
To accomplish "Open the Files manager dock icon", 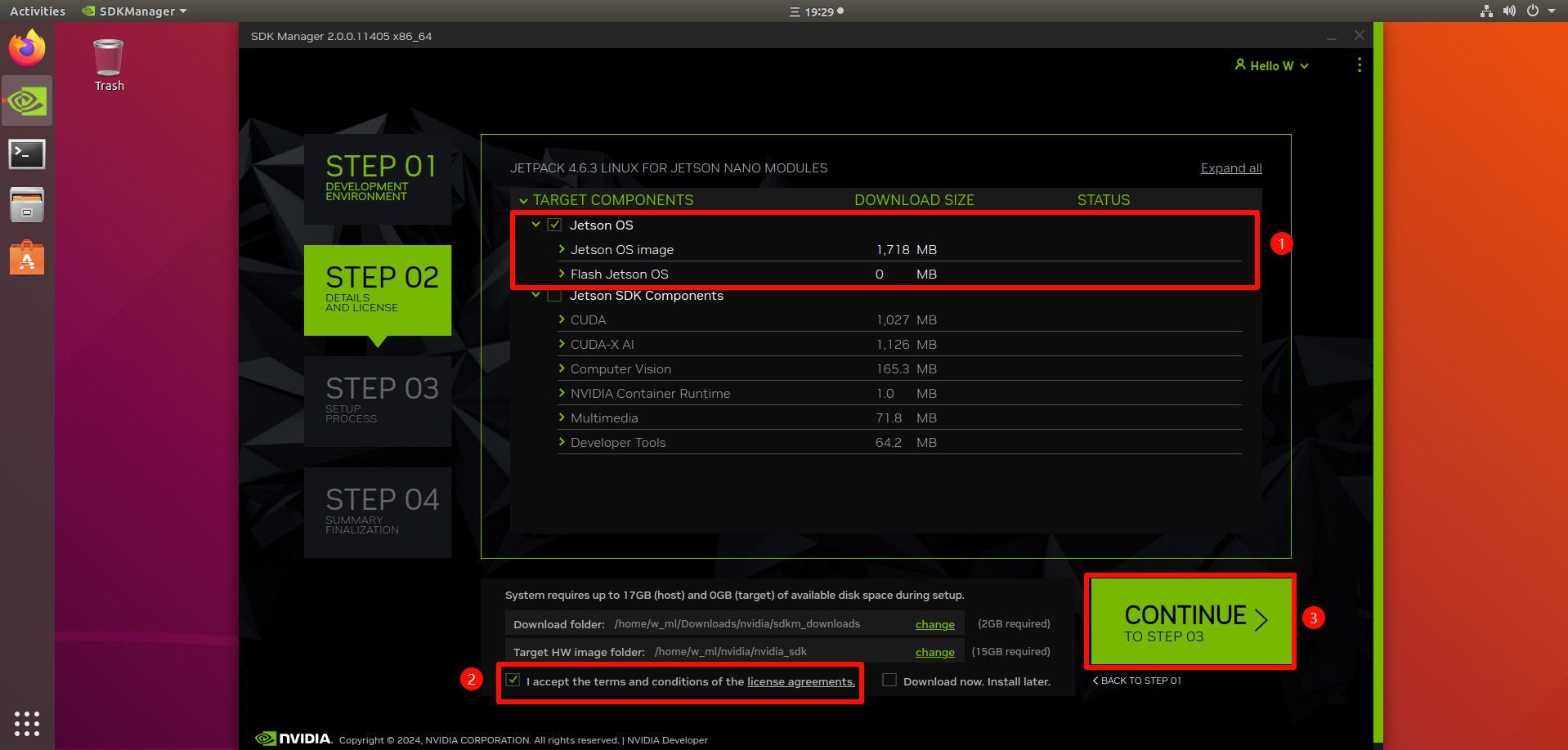I will pos(27,205).
